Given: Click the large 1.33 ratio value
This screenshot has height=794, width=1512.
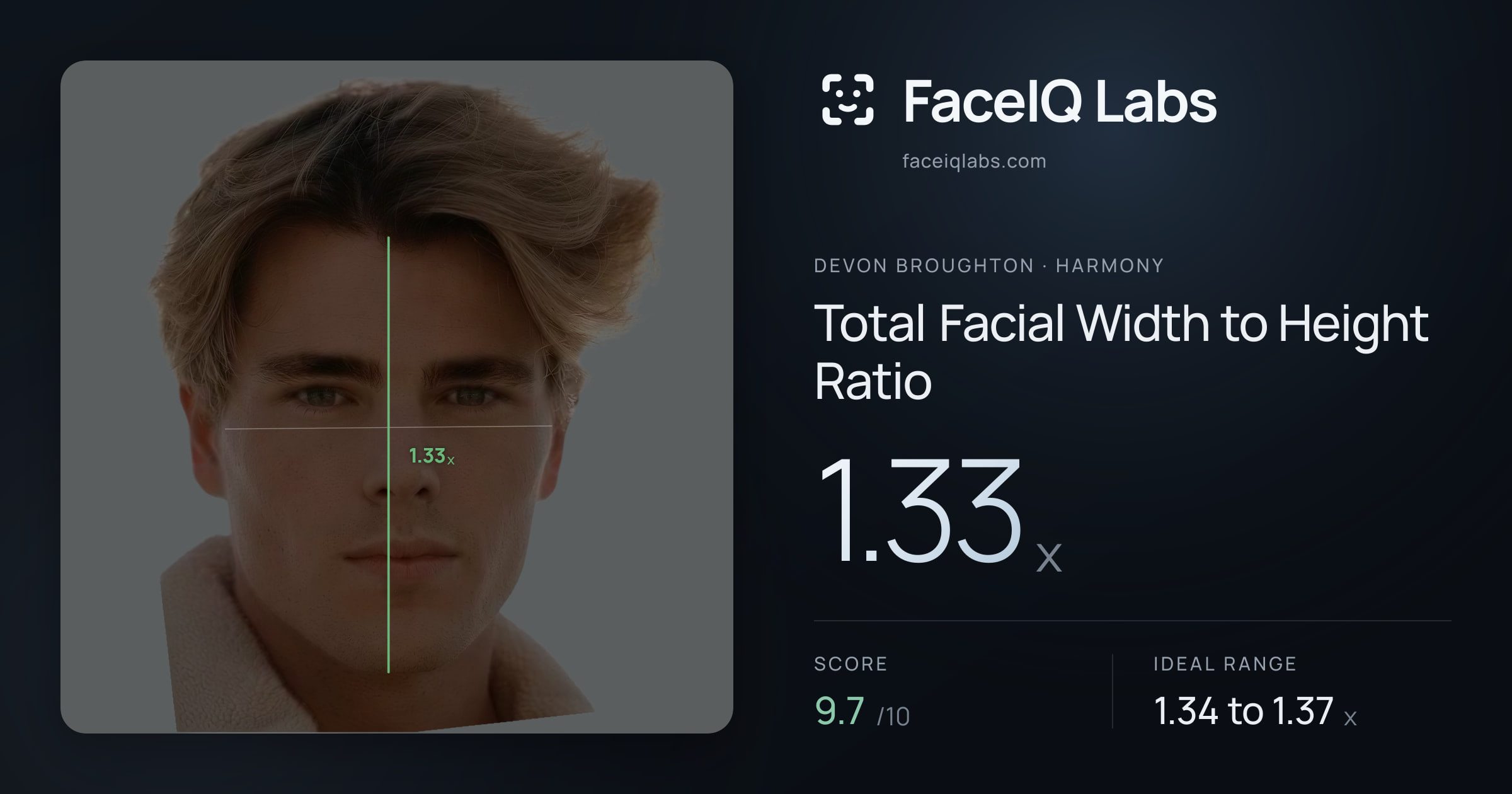Looking at the screenshot, I should pyautogui.click(x=919, y=510).
